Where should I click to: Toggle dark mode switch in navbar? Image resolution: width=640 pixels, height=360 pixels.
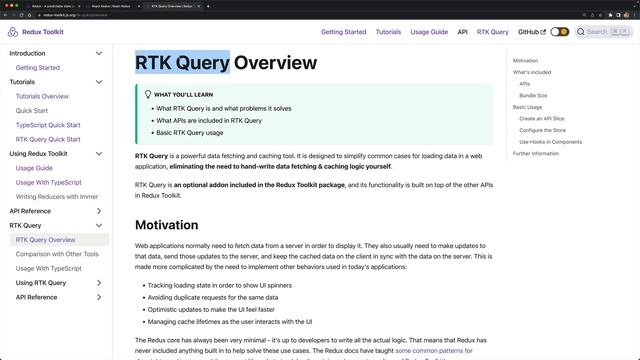click(x=560, y=32)
